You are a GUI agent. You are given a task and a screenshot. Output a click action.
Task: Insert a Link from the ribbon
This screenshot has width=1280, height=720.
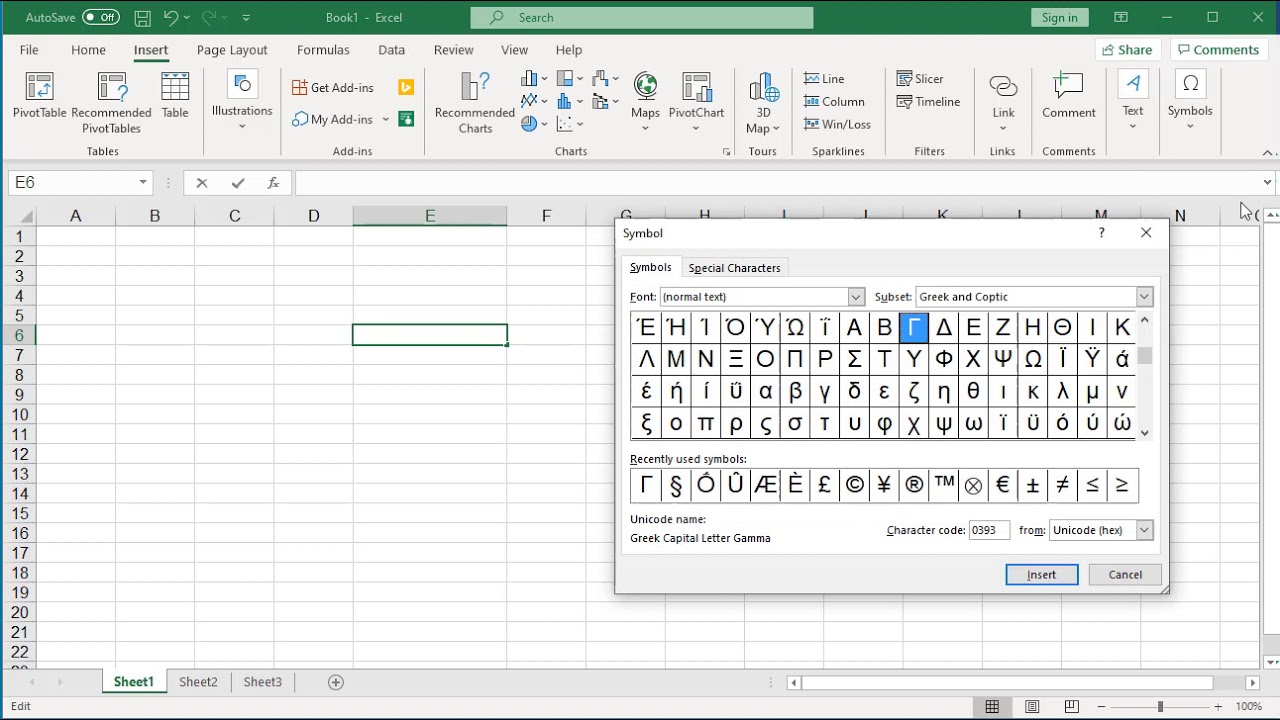pos(1003,102)
